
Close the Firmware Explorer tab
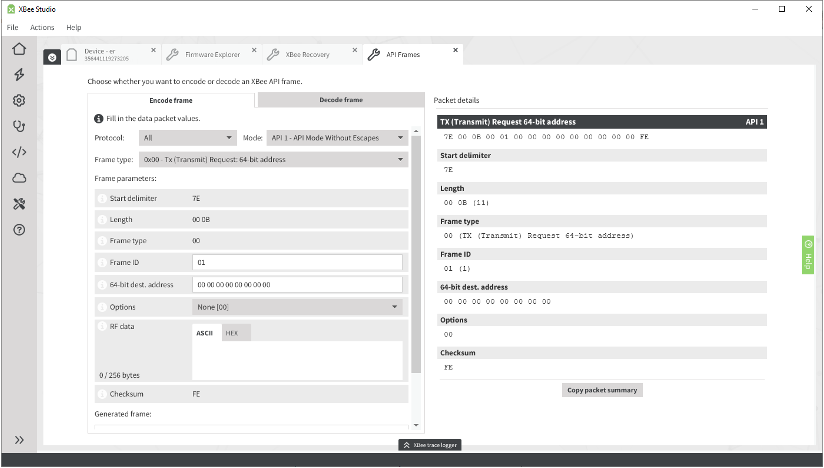pyautogui.click(x=254, y=50)
